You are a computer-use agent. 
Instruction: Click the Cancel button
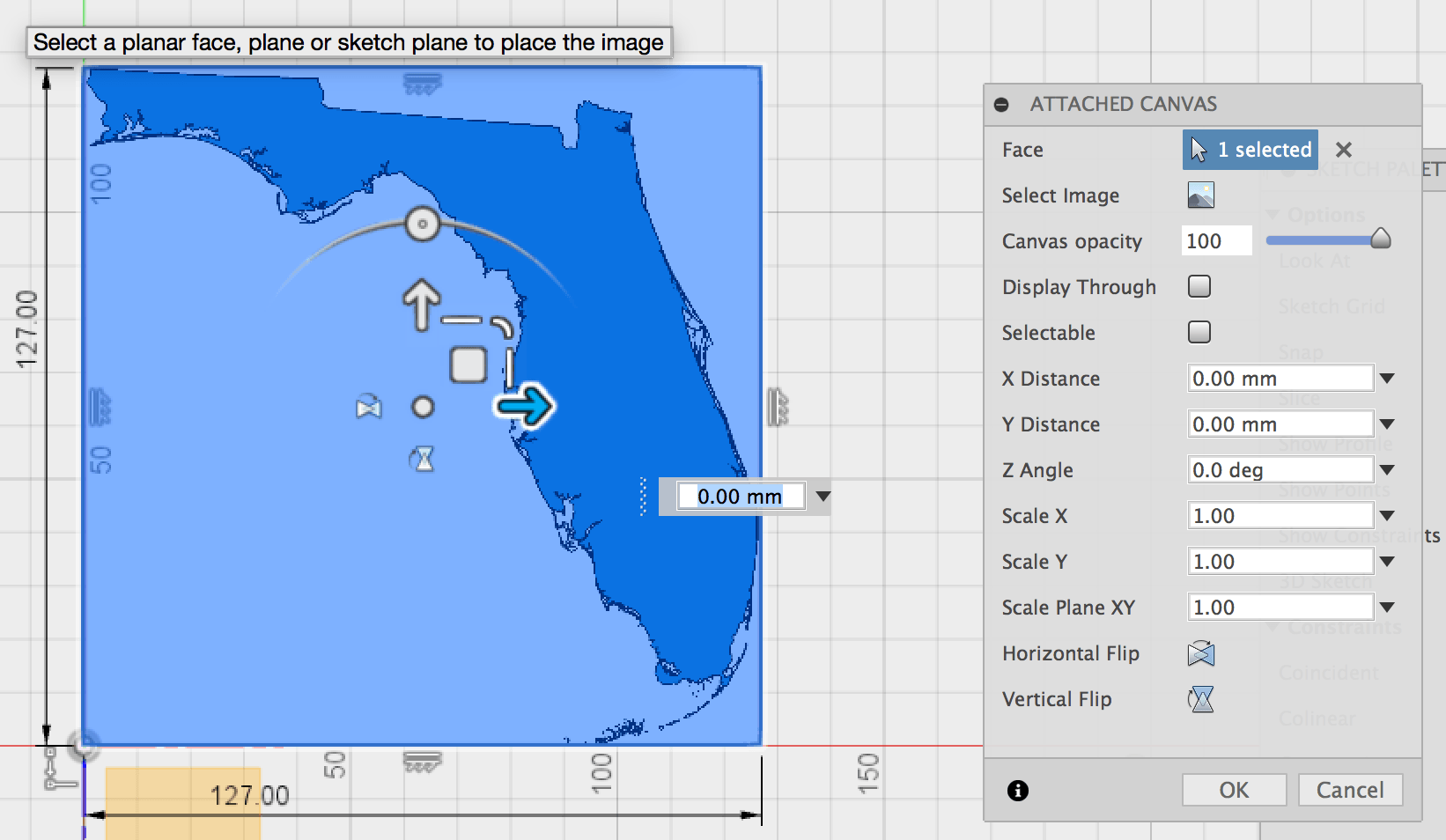(1350, 790)
